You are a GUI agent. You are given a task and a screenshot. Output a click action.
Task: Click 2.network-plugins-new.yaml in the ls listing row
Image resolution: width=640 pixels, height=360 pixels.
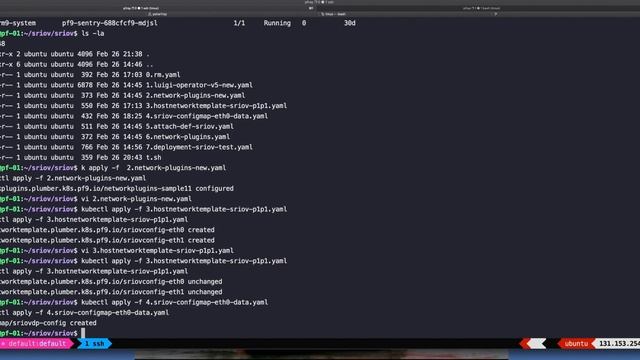tap(195, 96)
